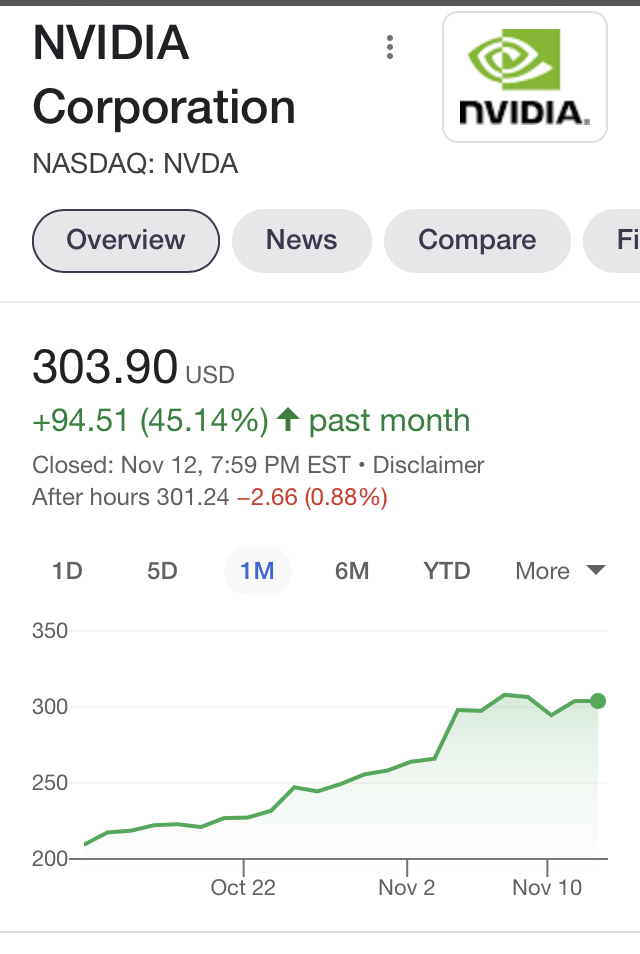Click the 303.90 stock price
640x954 pixels.
(x=105, y=367)
